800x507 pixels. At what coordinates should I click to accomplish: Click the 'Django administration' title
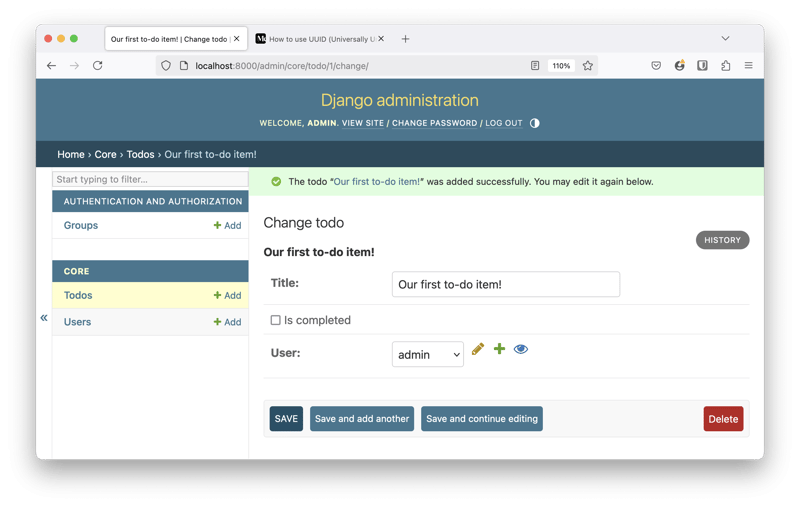(x=399, y=100)
